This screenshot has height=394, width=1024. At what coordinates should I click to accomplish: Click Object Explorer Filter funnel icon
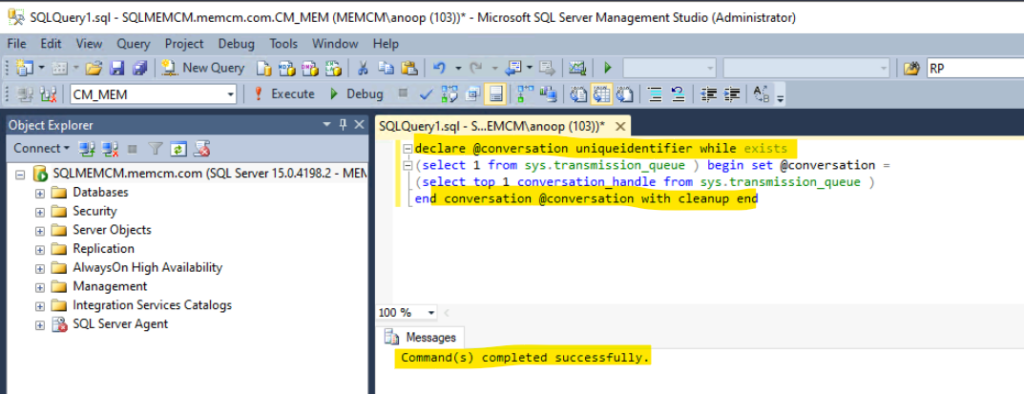click(155, 148)
